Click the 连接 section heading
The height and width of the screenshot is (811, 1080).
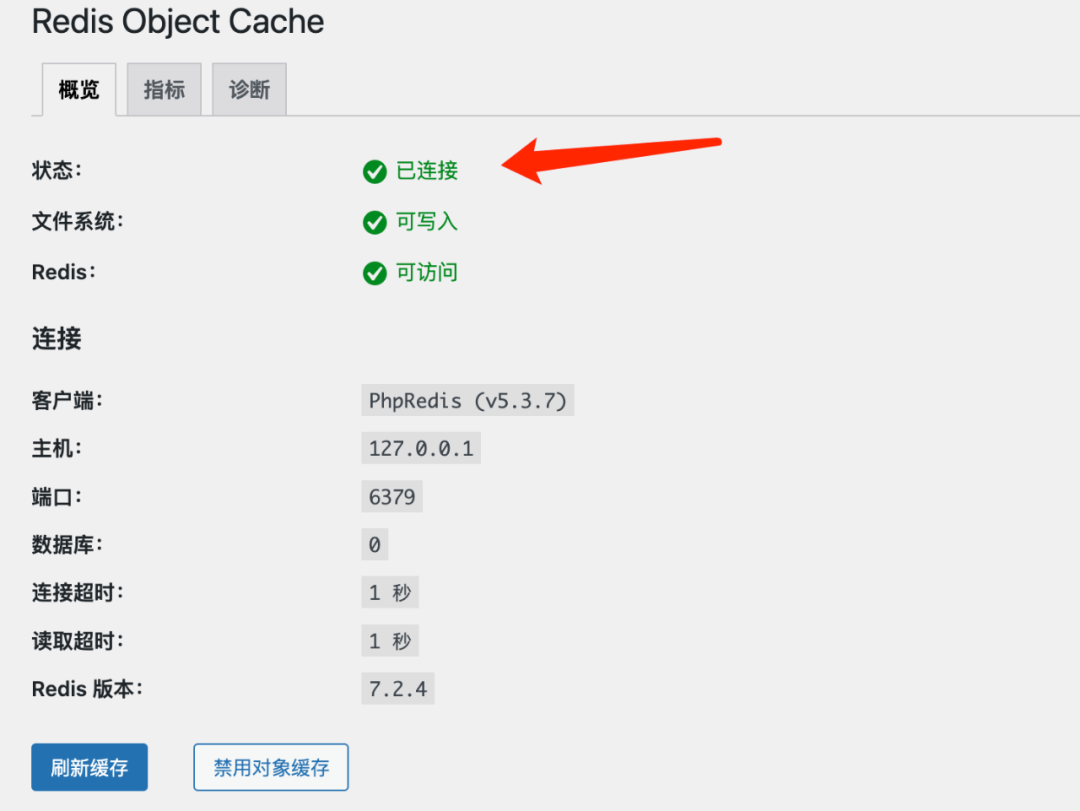(x=57, y=339)
